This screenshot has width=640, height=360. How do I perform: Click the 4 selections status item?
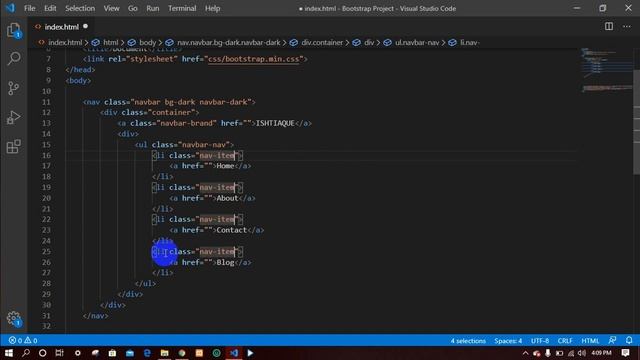(x=468, y=340)
